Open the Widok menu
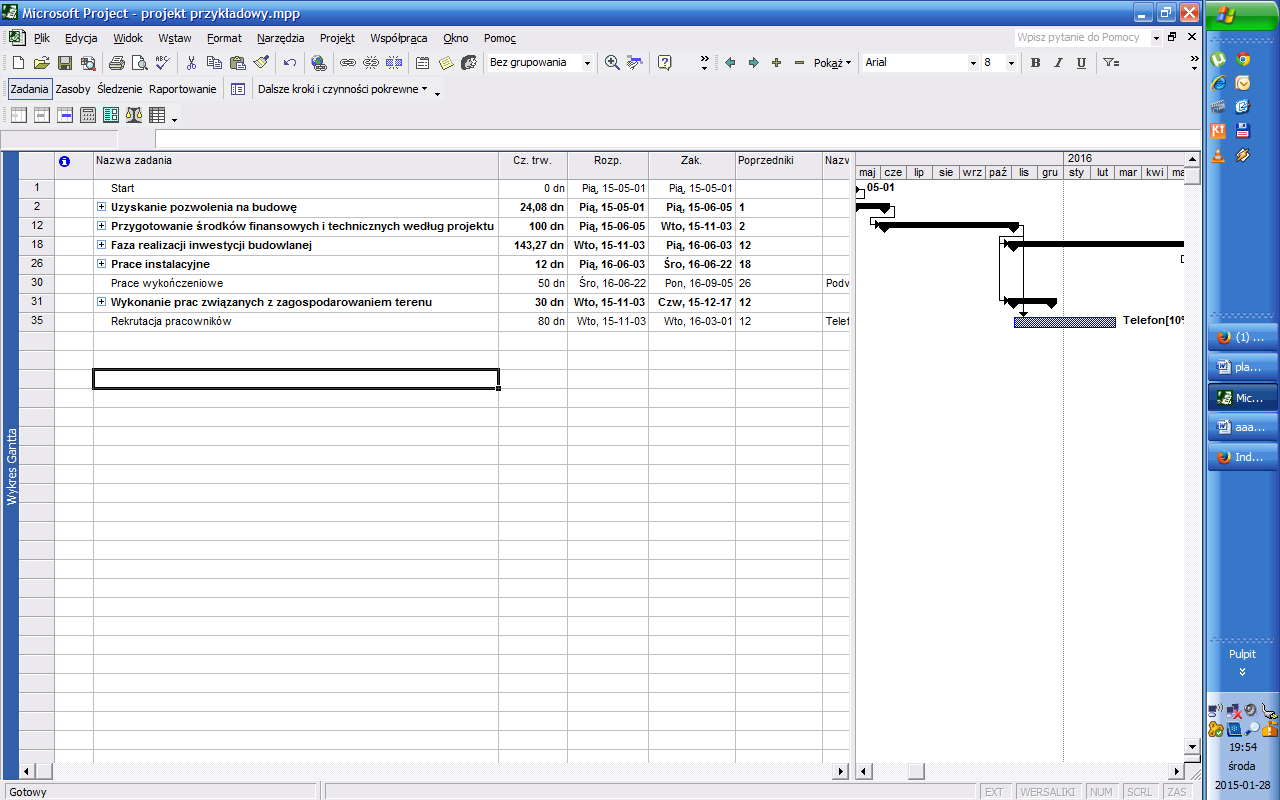 [x=128, y=38]
